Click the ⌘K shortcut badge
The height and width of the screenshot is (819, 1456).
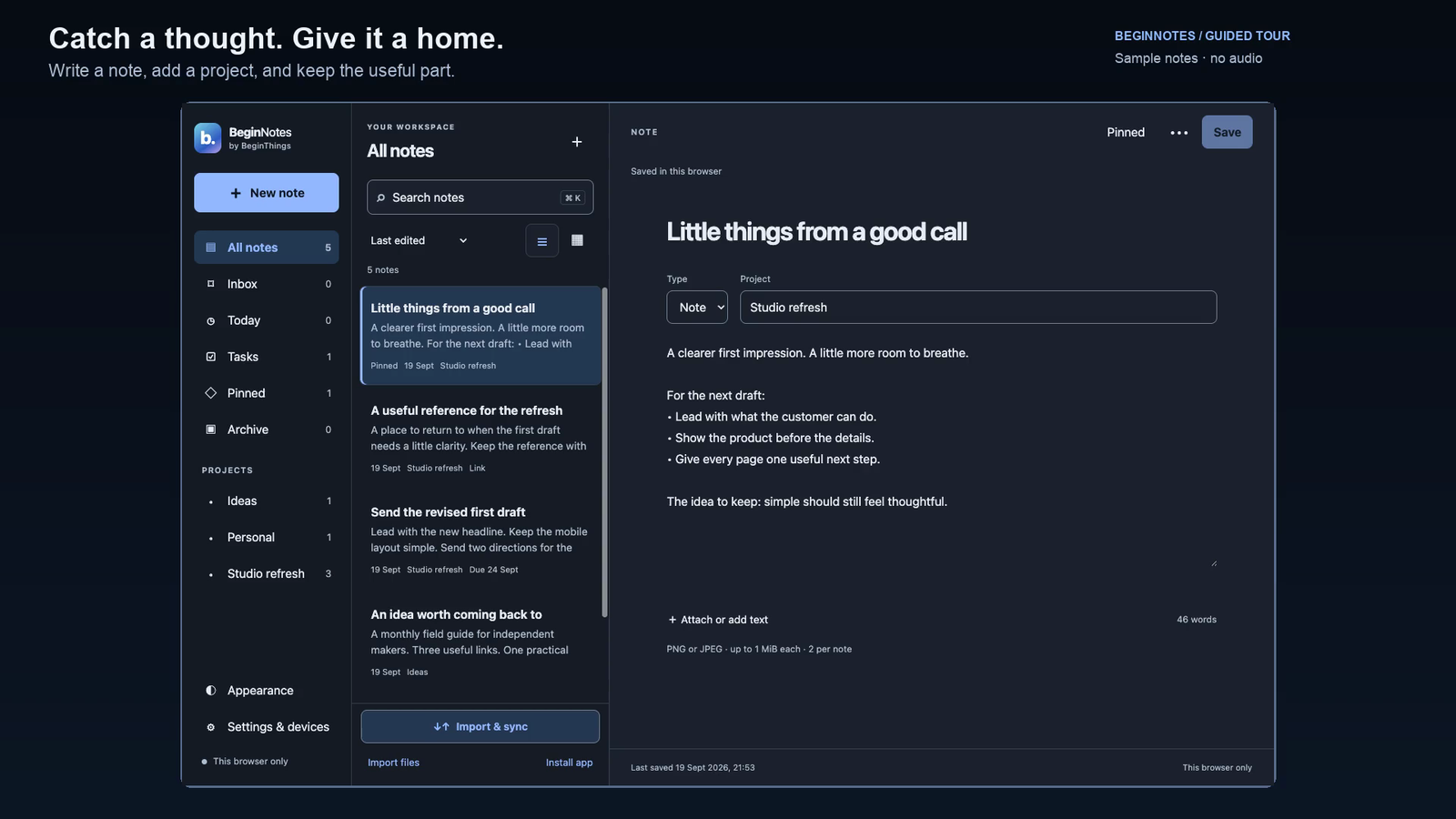point(572,197)
